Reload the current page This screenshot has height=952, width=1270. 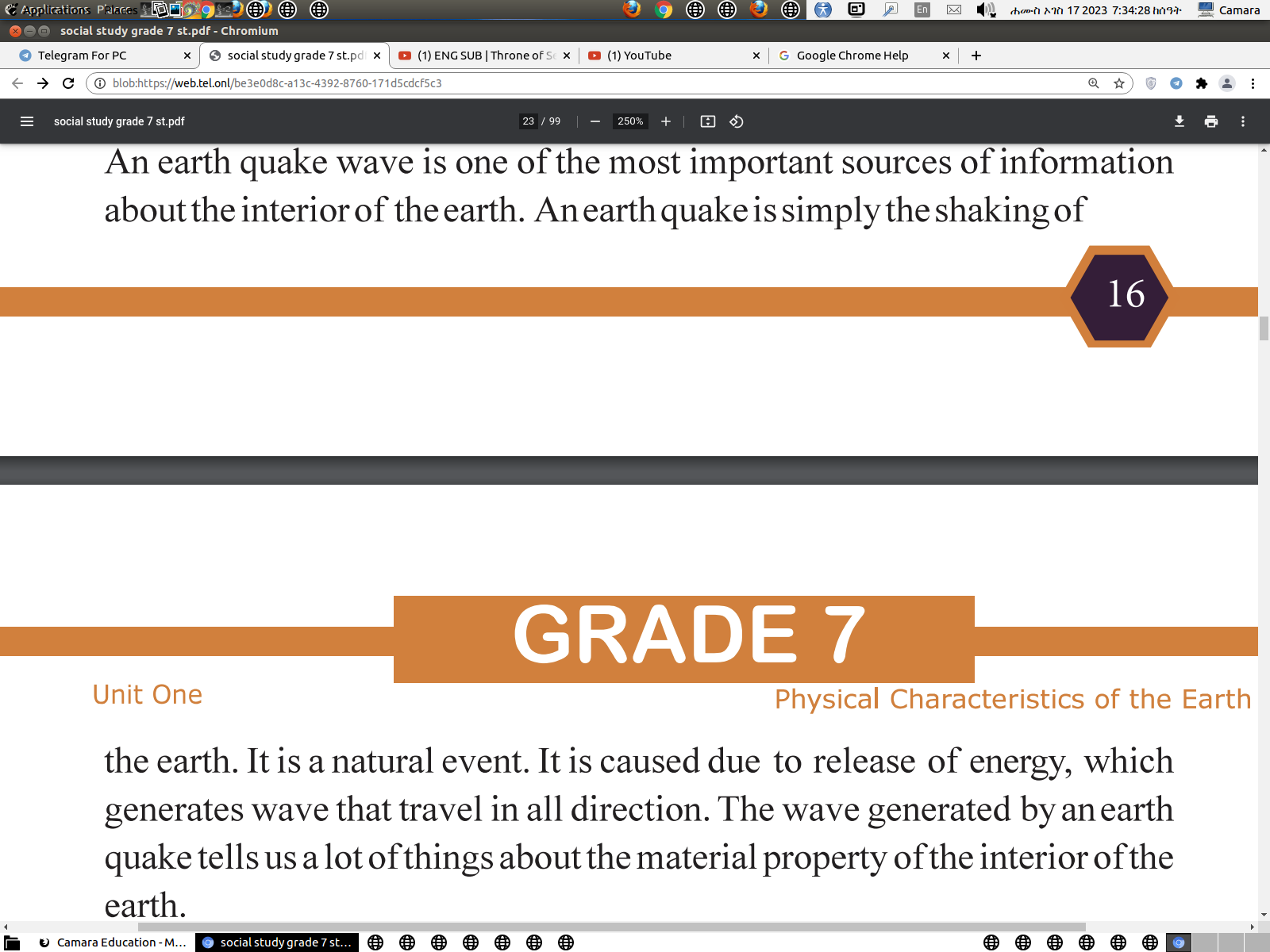pyautogui.click(x=68, y=83)
